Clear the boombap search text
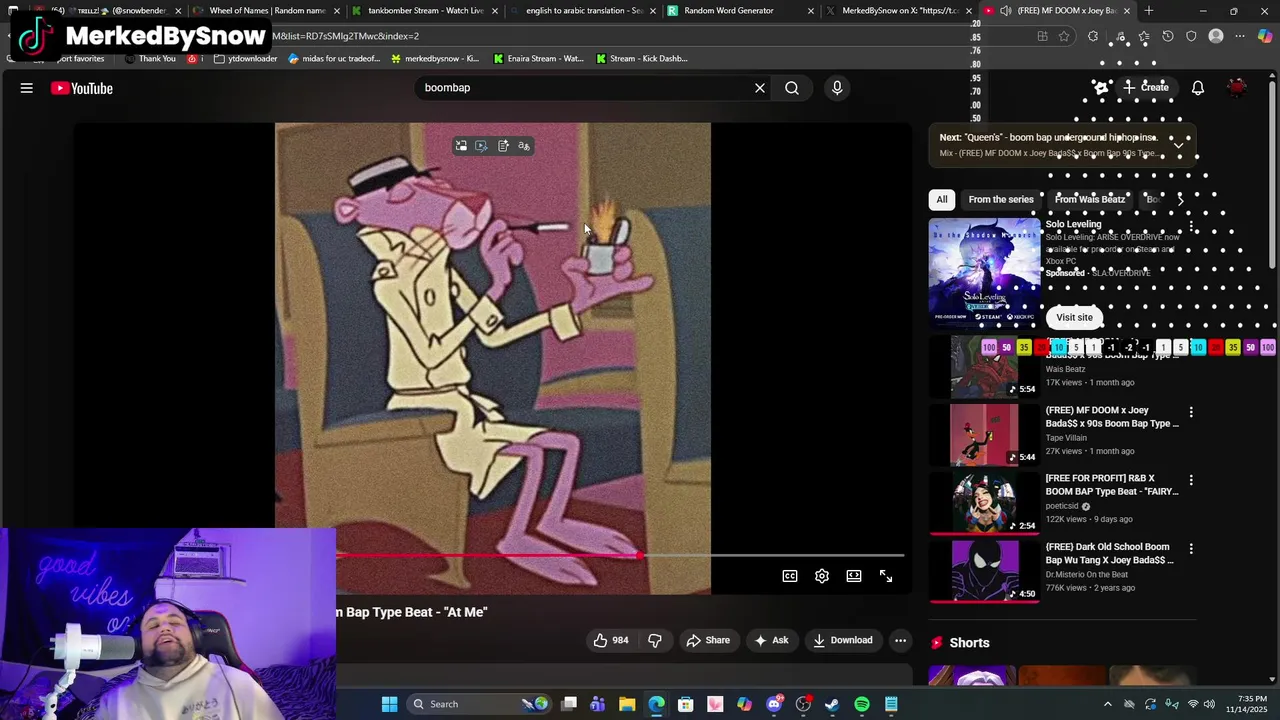Image resolution: width=1280 pixels, height=720 pixels. 760,88
